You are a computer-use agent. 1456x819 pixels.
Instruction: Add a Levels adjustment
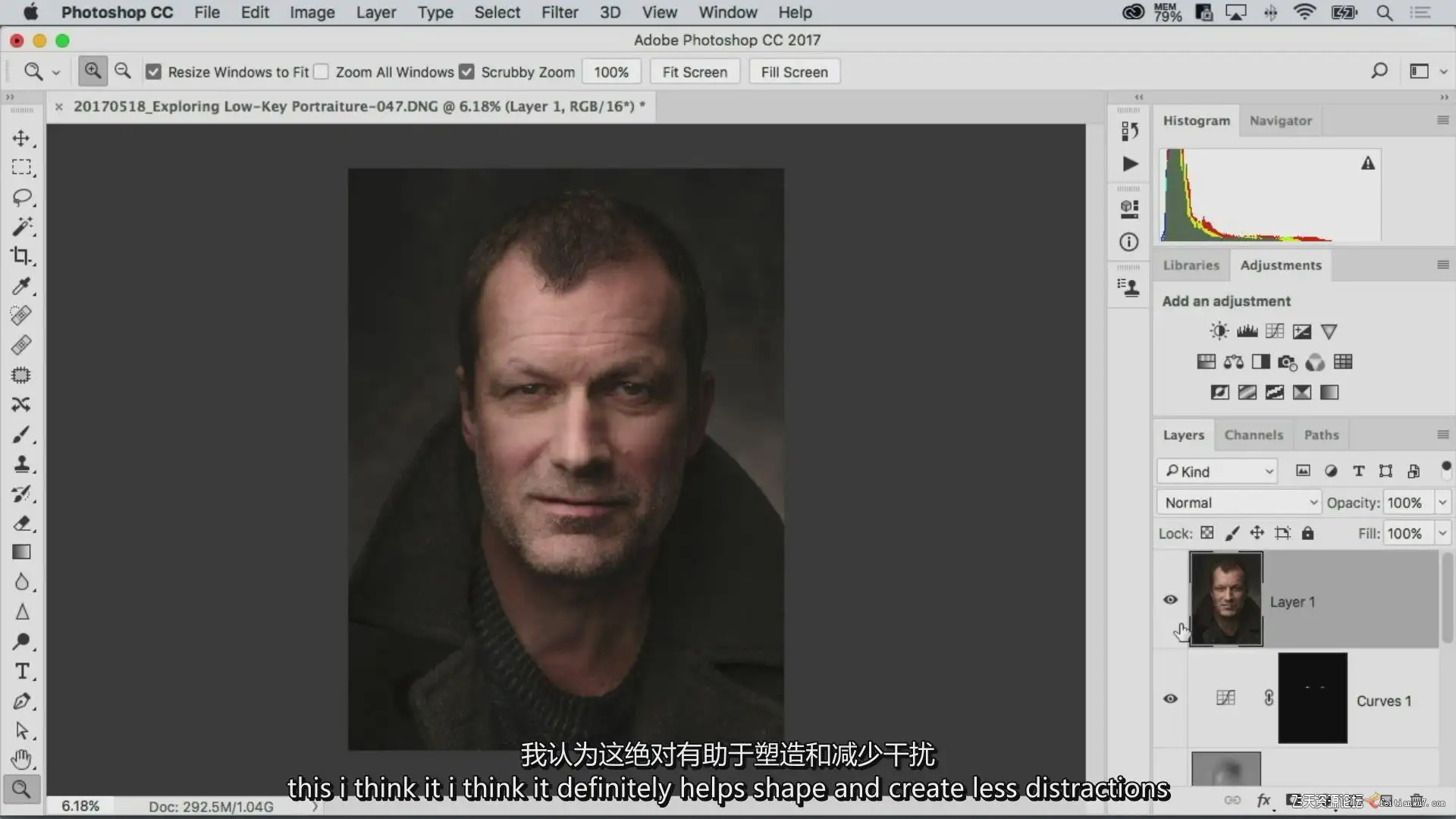(1247, 331)
